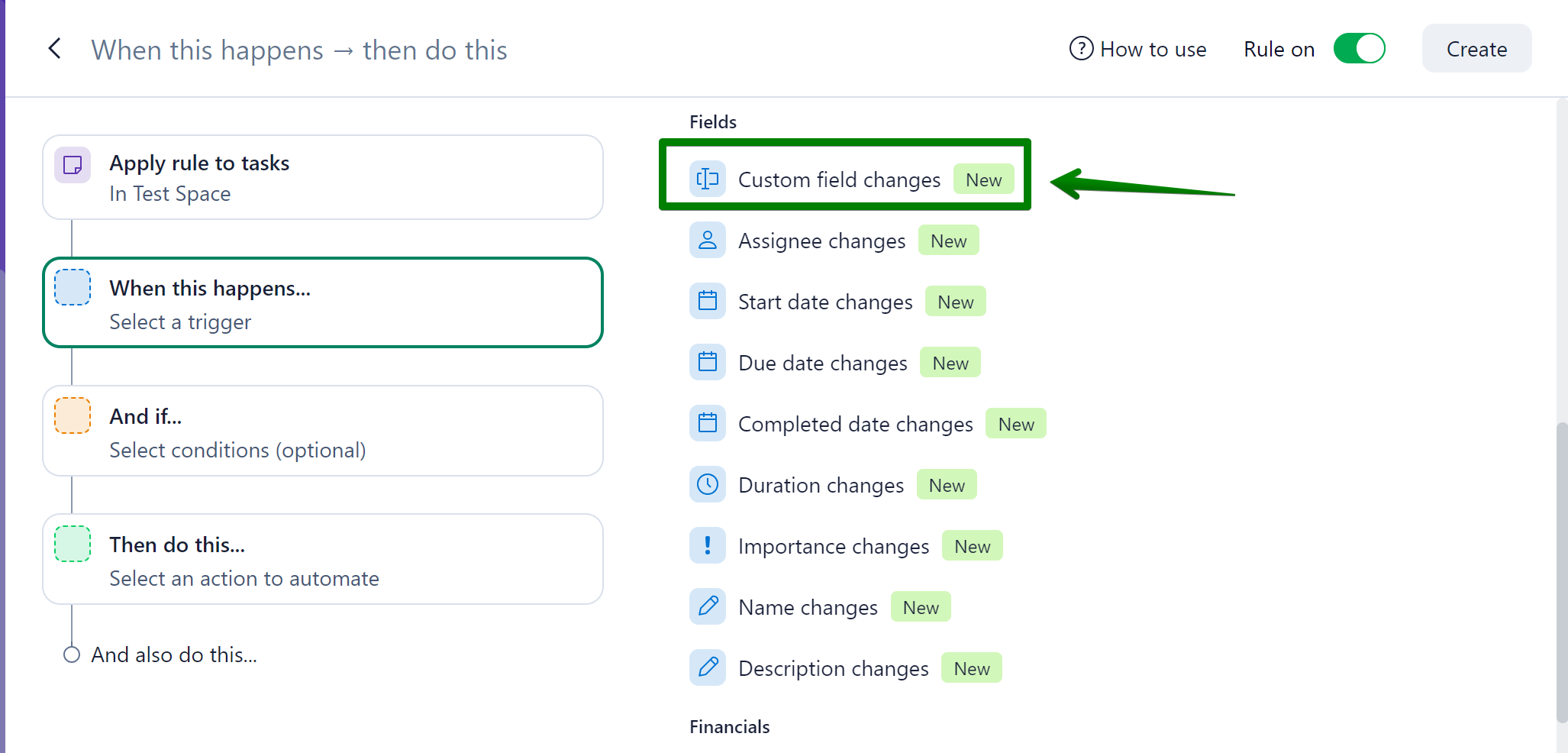
Task: Click the Start date calendar icon
Action: [708, 302]
